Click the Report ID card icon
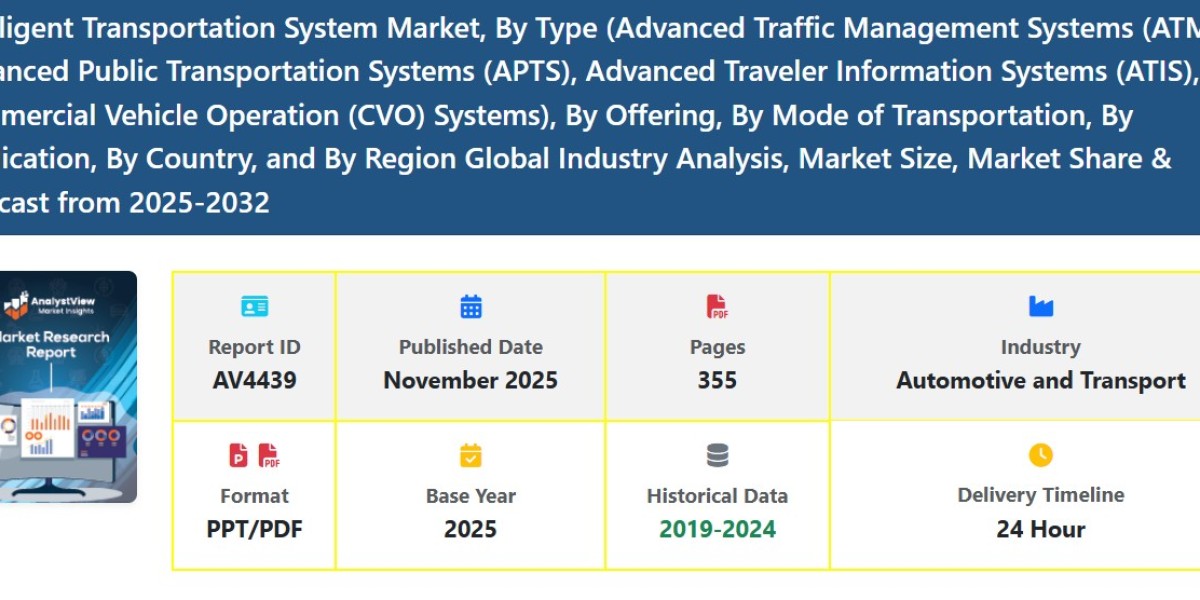1200x600 pixels. pos(254,306)
